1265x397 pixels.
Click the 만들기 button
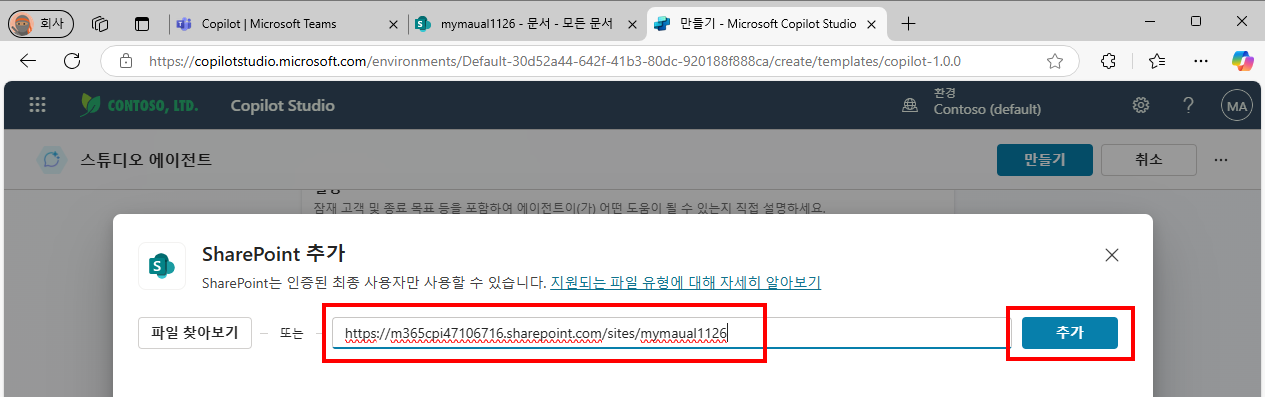tap(1044, 160)
